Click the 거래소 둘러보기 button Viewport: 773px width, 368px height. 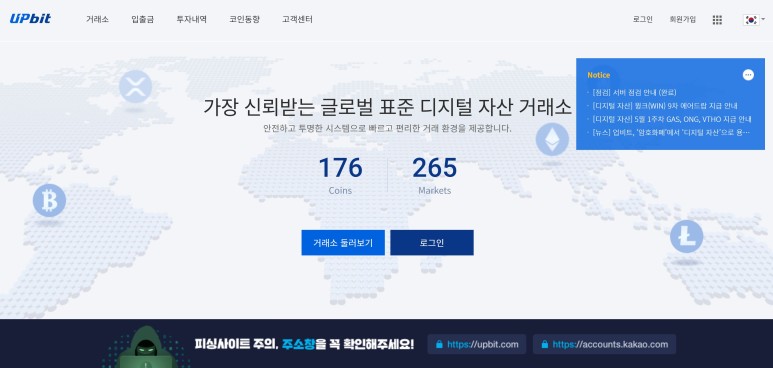(x=343, y=243)
